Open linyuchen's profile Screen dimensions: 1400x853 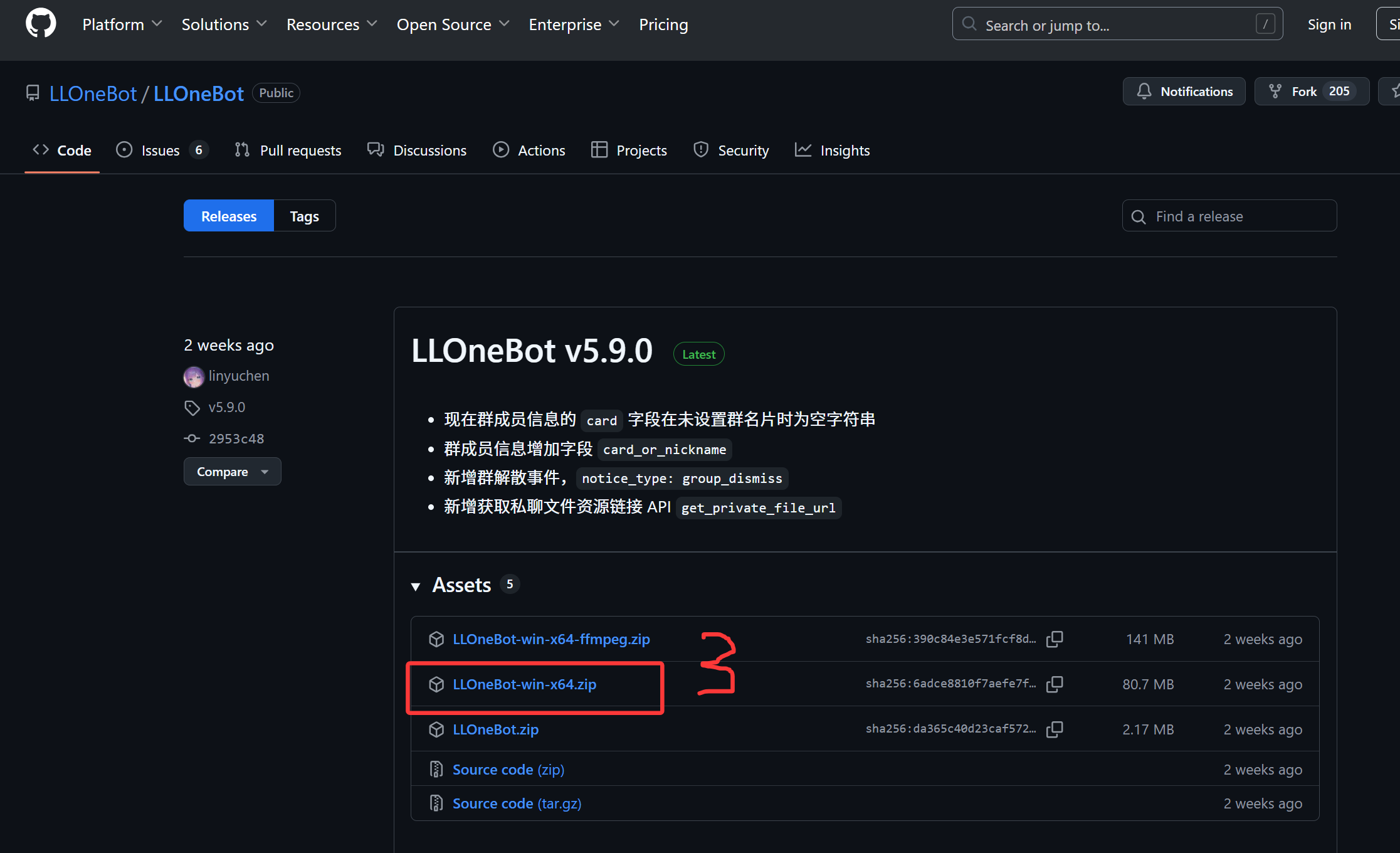pos(238,376)
